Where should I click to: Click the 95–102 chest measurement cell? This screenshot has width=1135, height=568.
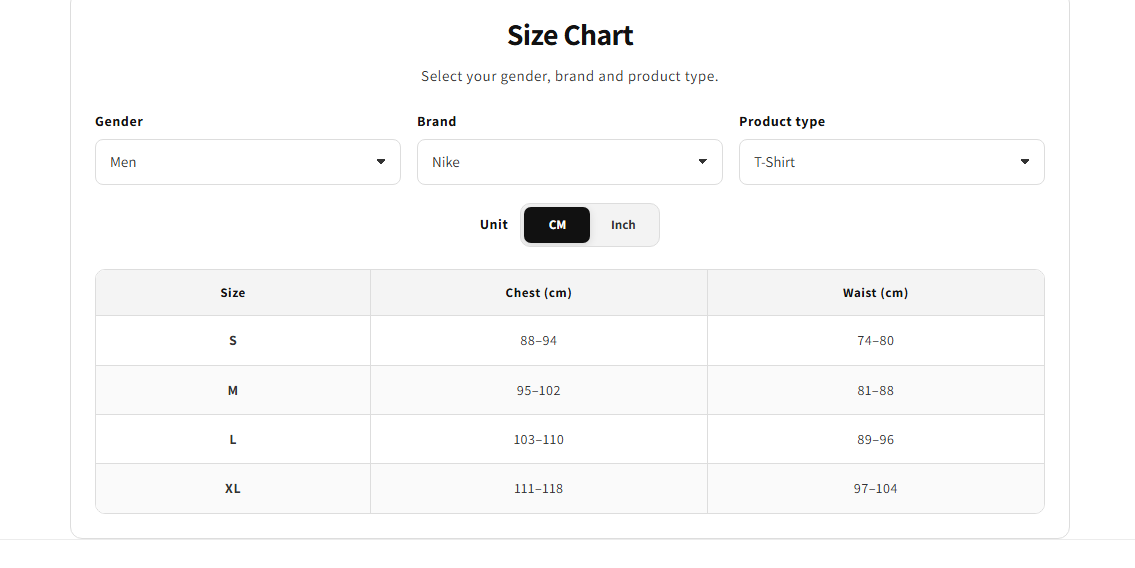tap(539, 391)
